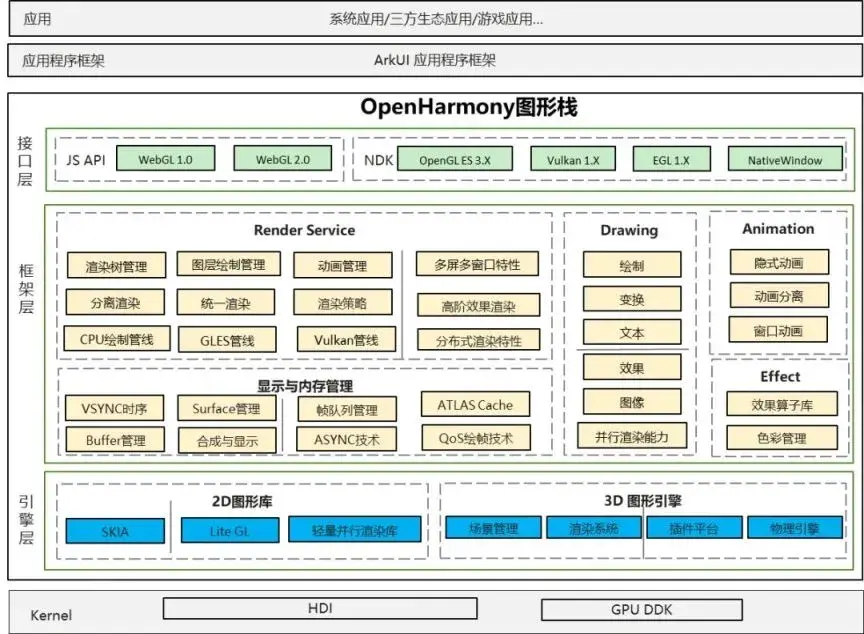864x634 pixels.
Task: Click the 效果算子库 block
Action: (x=782, y=404)
